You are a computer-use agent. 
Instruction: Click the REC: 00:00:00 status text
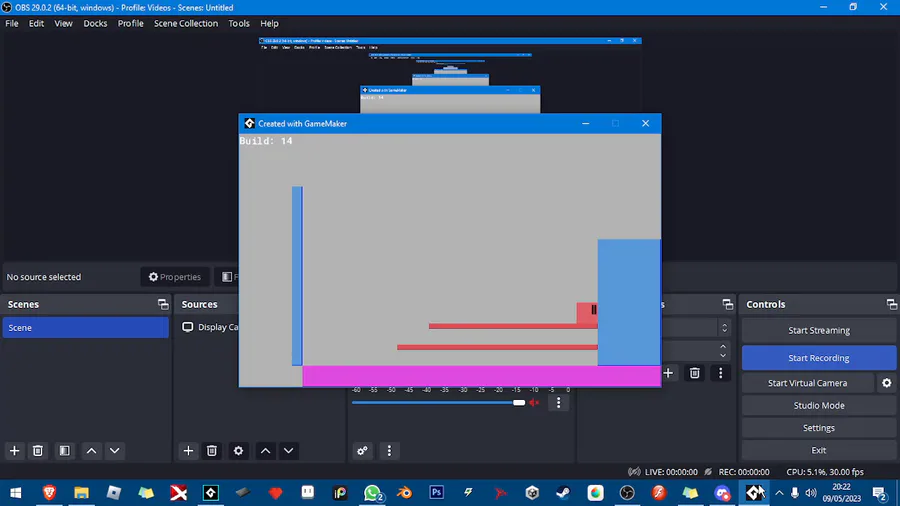pos(744,472)
